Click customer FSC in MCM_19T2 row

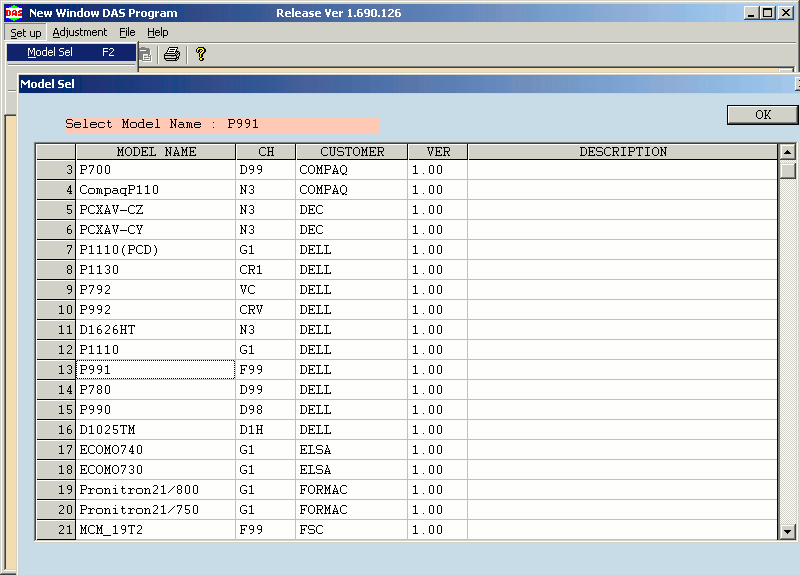click(352, 530)
